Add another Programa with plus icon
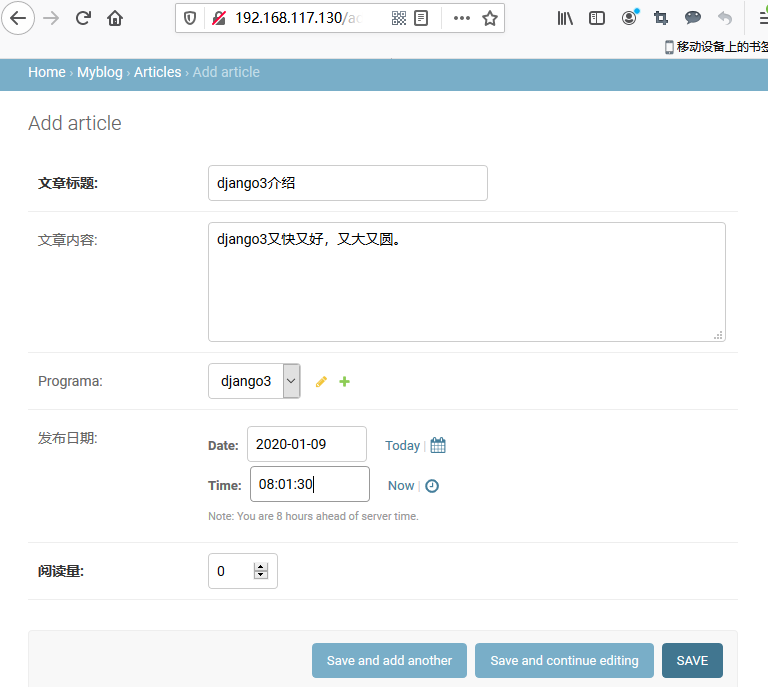Screen dimensions: 768x687 point(344,381)
